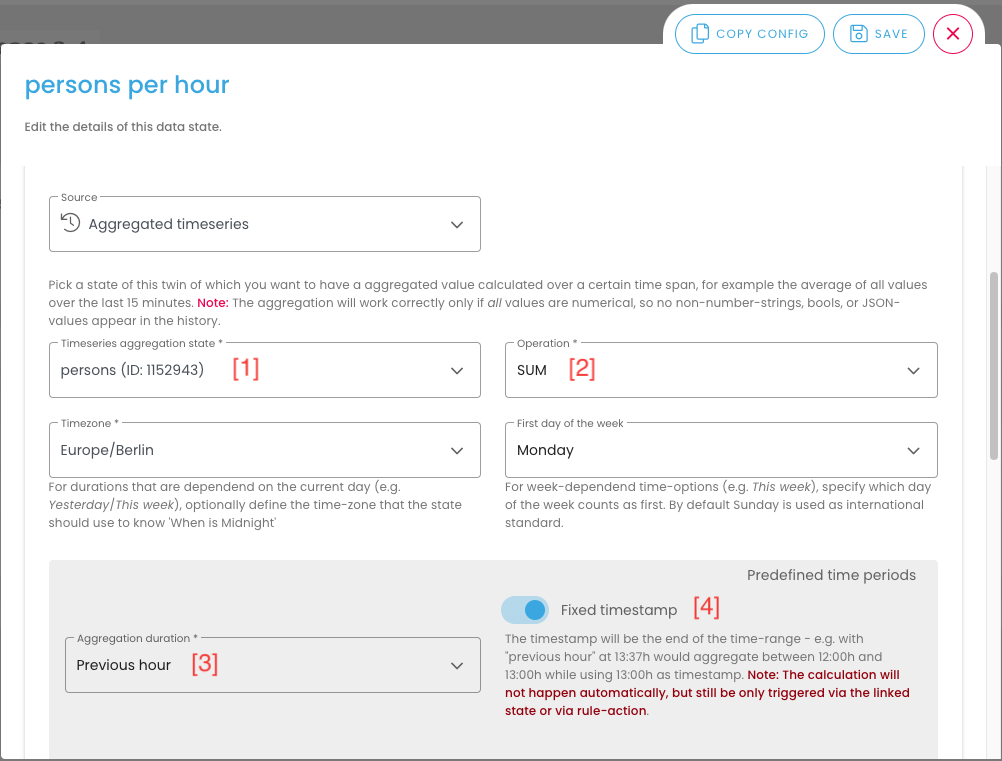Disable the Fixed timestamp toggle
The width and height of the screenshot is (1002, 761).
pos(526,609)
